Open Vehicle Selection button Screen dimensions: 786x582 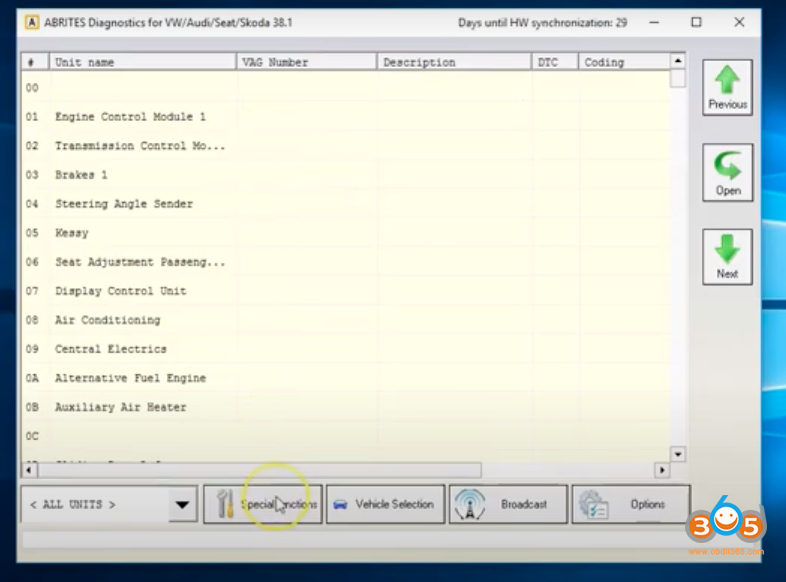click(x=385, y=504)
